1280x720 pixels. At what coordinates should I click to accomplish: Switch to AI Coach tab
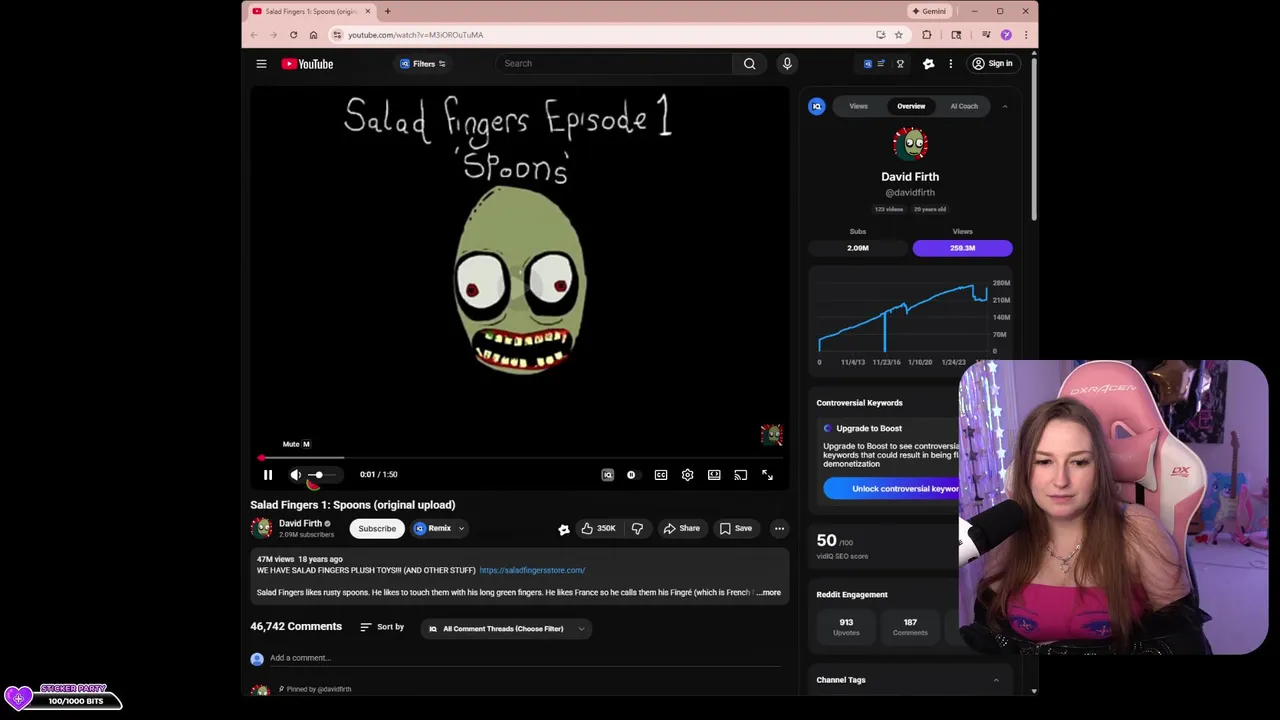(x=964, y=106)
